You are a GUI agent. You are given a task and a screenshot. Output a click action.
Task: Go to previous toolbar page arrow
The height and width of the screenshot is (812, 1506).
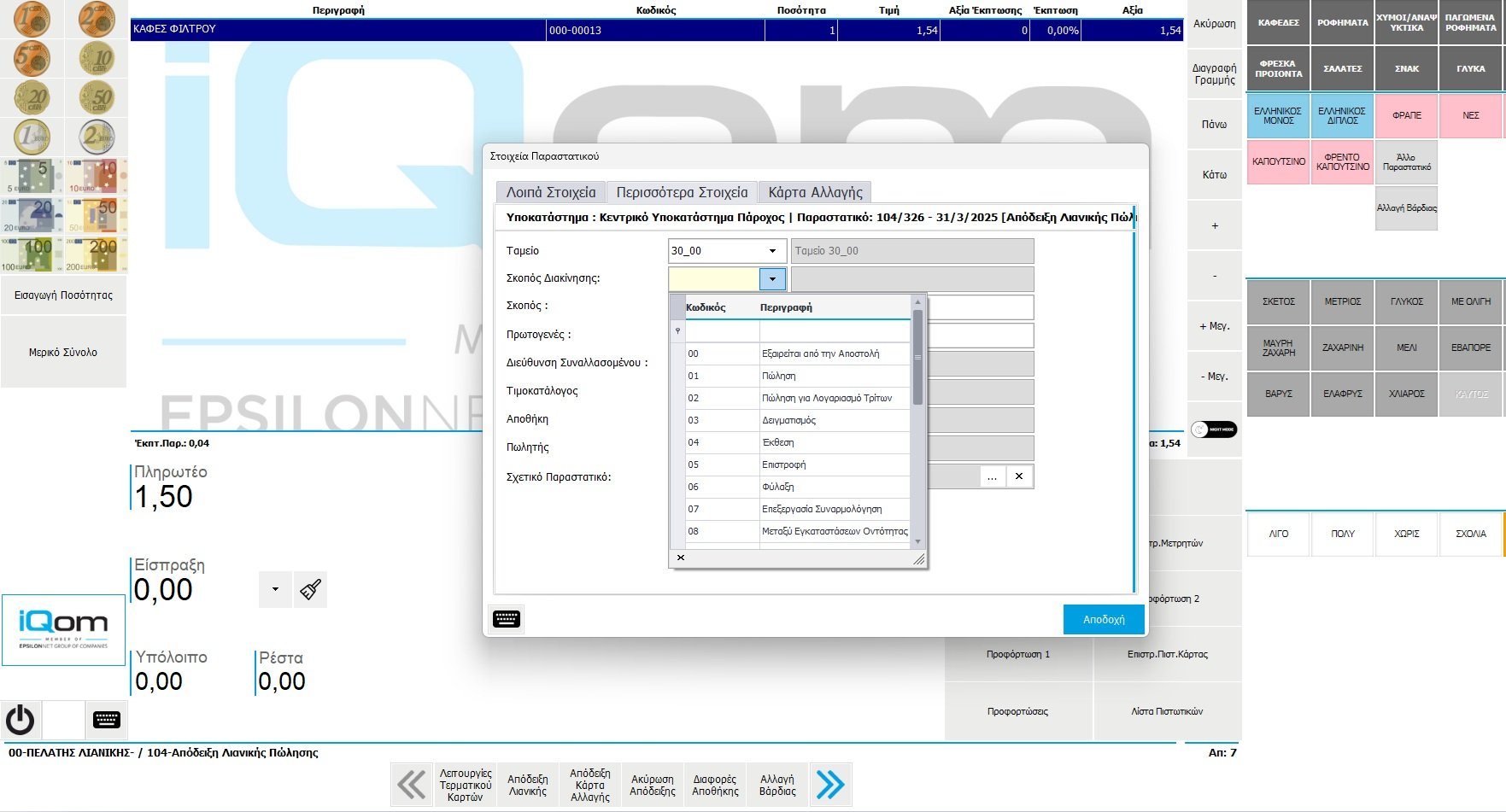412,785
